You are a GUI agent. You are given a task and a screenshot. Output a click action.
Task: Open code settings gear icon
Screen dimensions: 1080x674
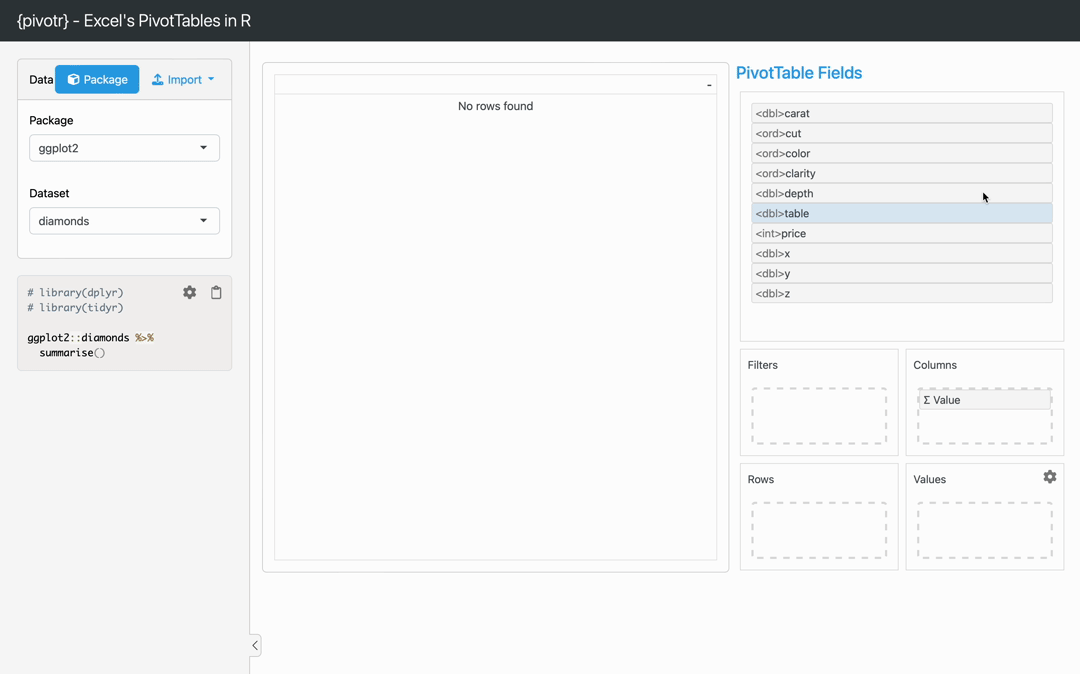pos(189,293)
